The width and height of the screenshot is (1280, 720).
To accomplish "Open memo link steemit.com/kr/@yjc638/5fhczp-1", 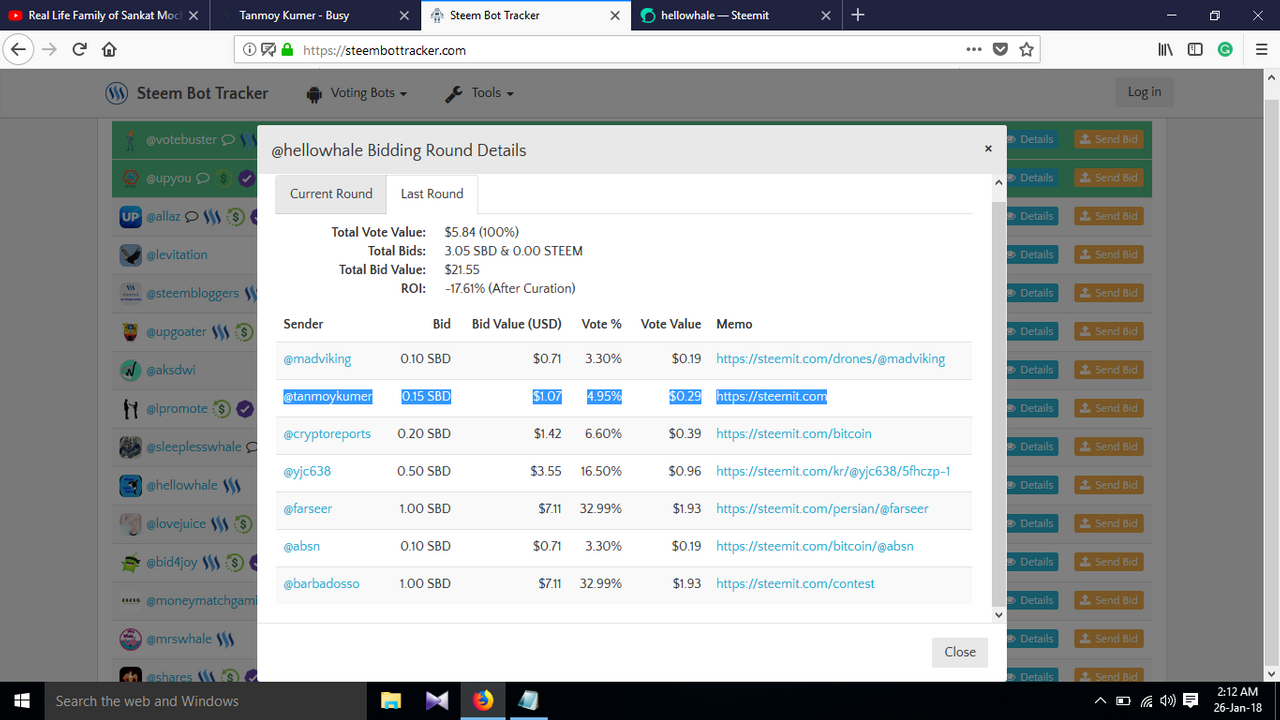I will 833,471.
